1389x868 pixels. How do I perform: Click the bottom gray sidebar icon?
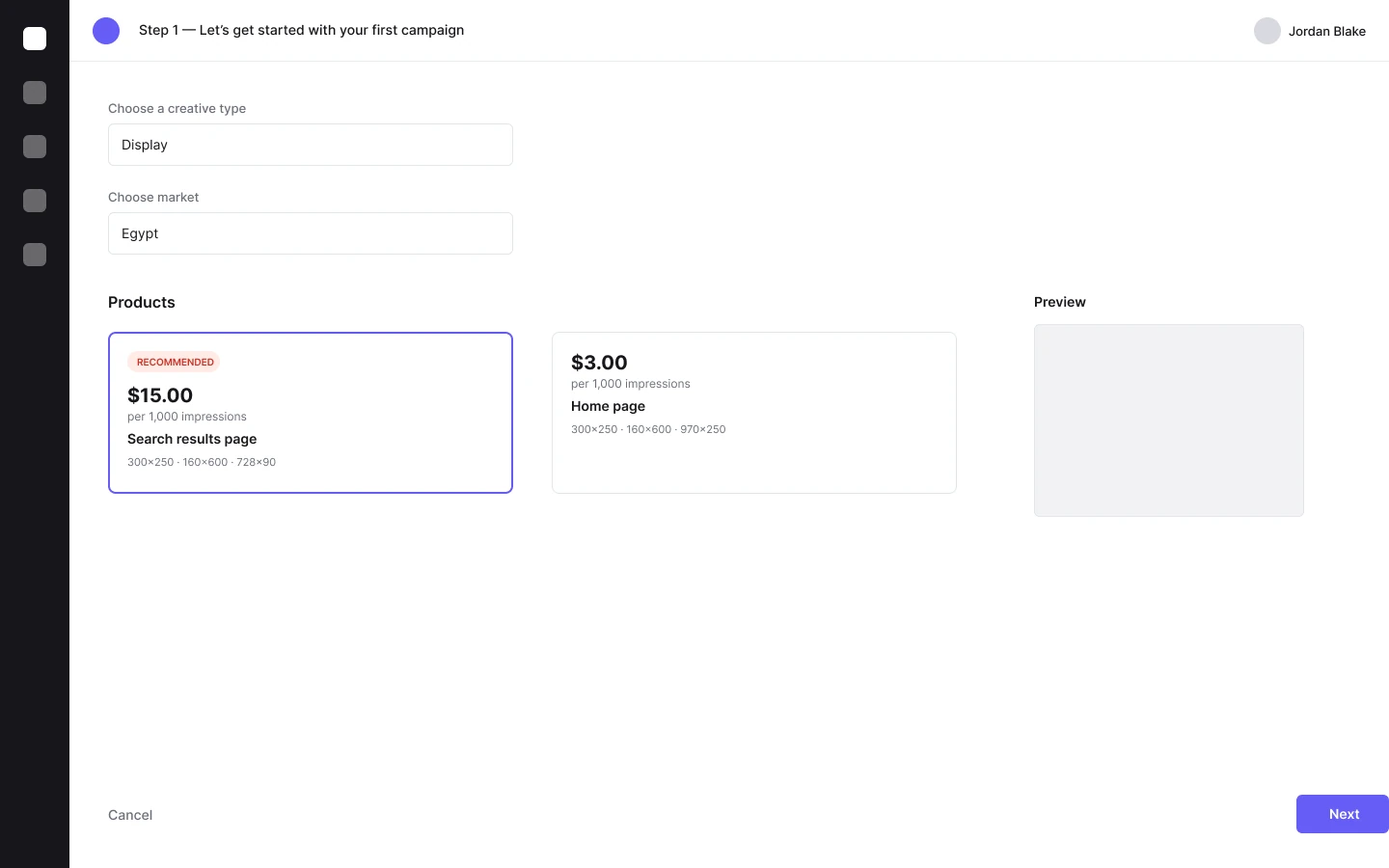(35, 255)
